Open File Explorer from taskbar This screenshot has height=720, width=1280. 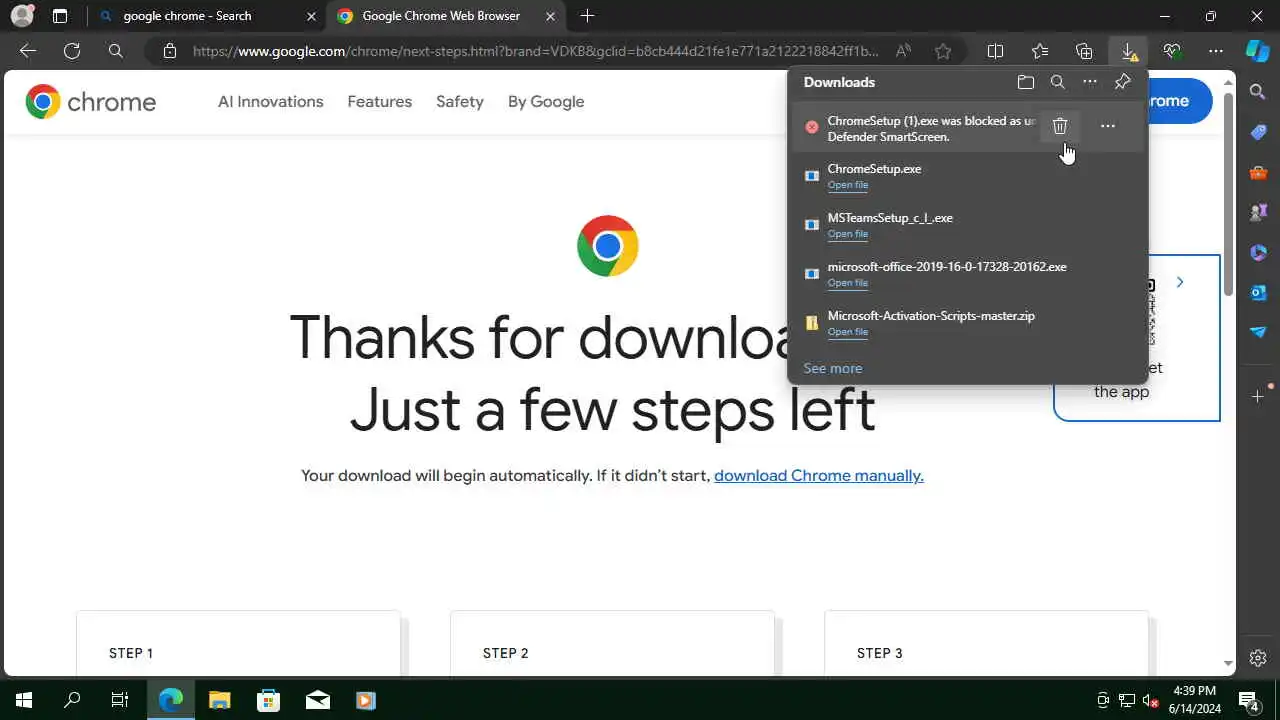(x=220, y=700)
